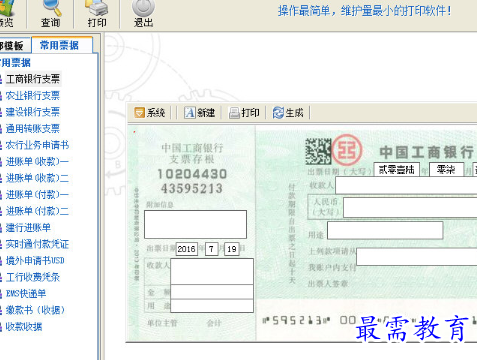
Task: Click the cheque 收款人 input field
Action: 406,185
